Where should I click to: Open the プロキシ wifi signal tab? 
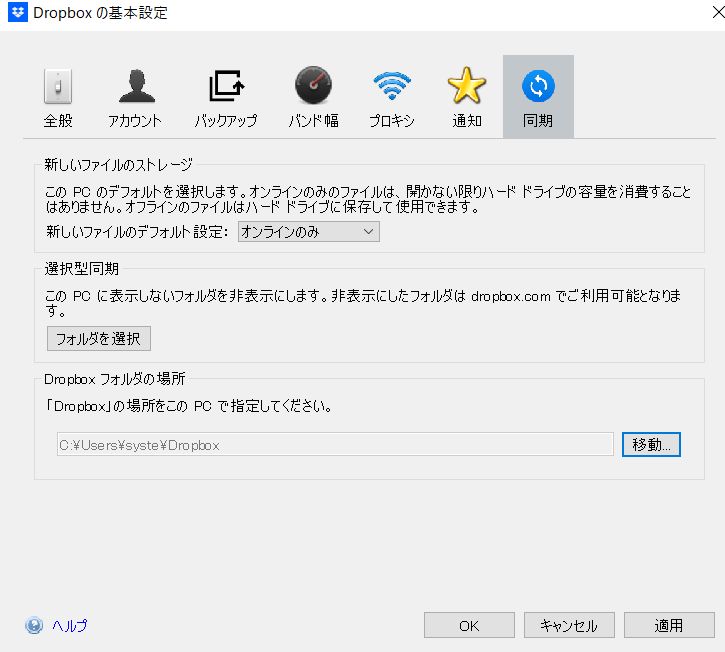point(392,98)
